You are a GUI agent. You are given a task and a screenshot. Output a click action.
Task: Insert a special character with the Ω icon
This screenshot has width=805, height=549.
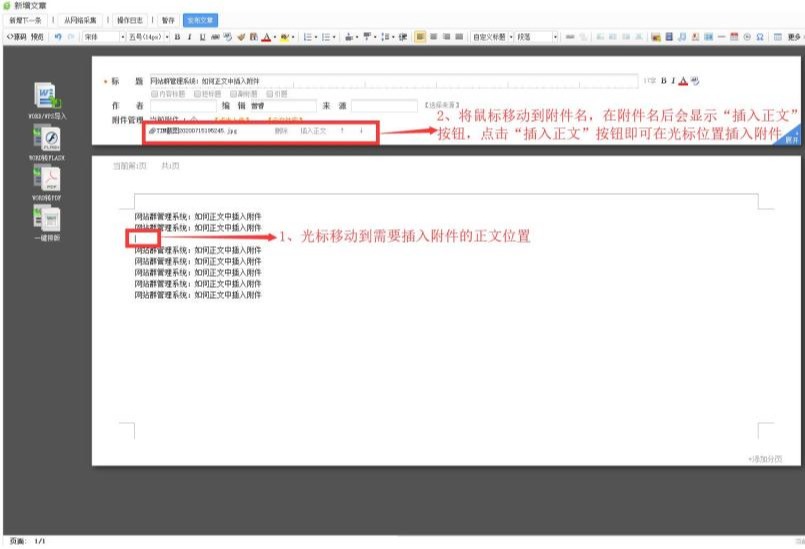761,37
